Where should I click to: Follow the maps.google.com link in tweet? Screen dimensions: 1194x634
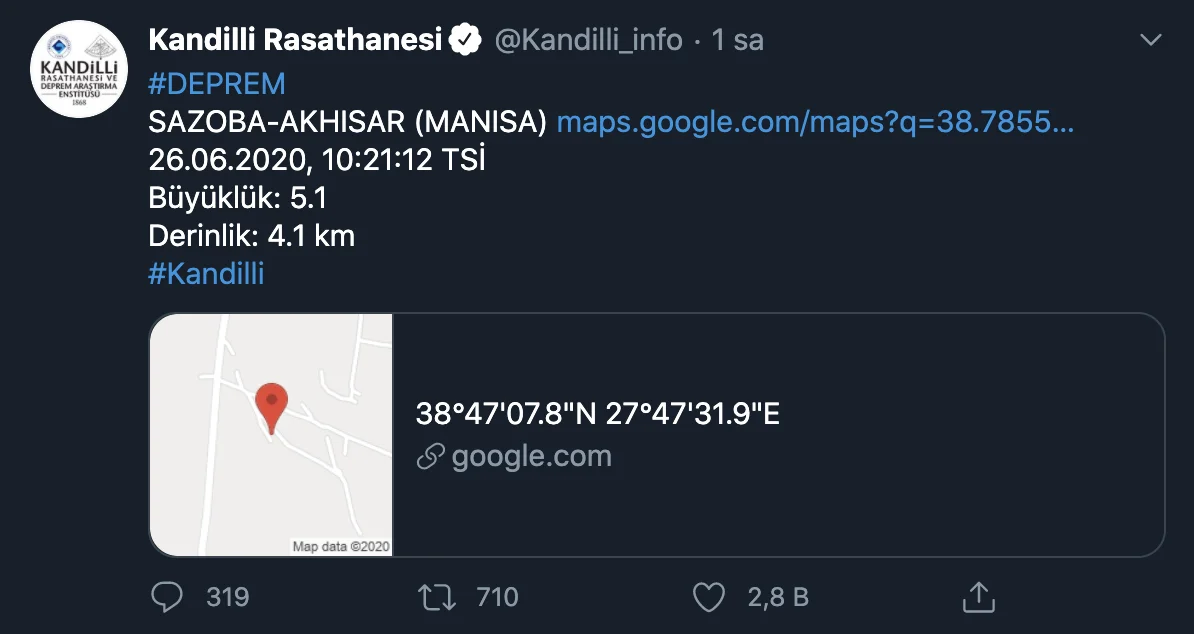(x=815, y=122)
